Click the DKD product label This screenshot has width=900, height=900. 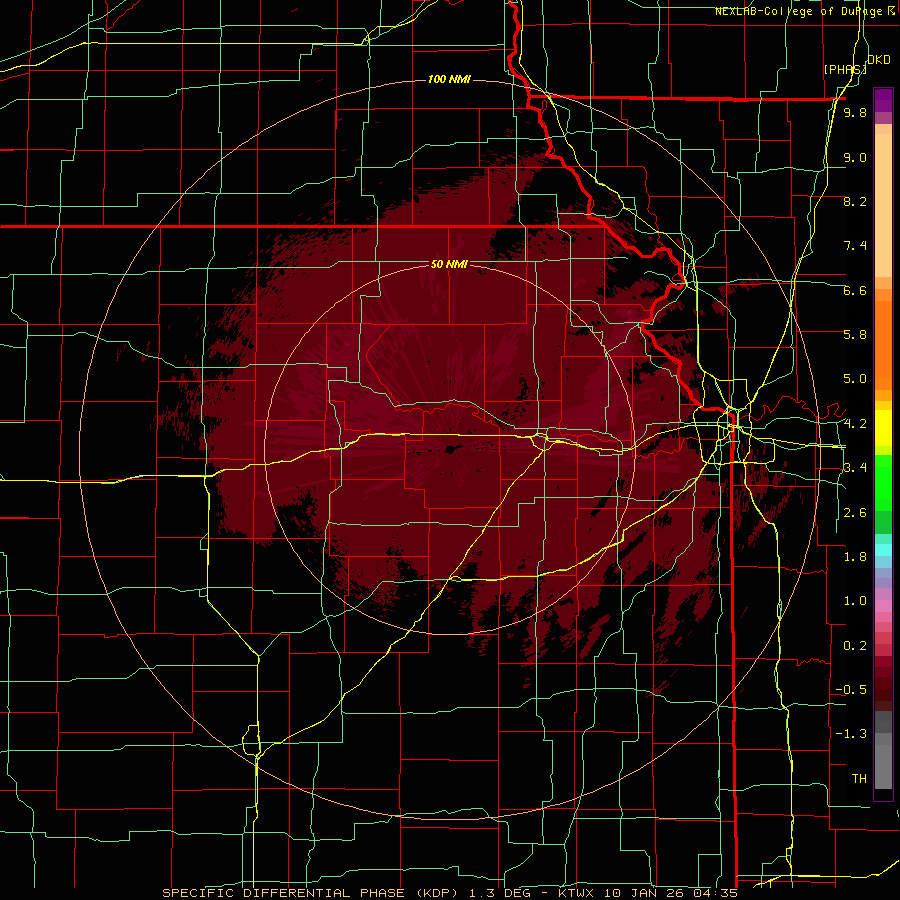[879, 60]
